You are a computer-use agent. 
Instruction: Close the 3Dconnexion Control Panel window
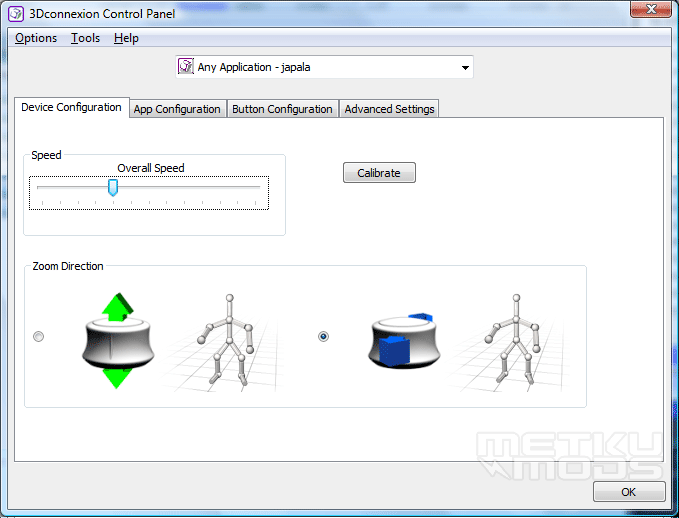coord(651,9)
